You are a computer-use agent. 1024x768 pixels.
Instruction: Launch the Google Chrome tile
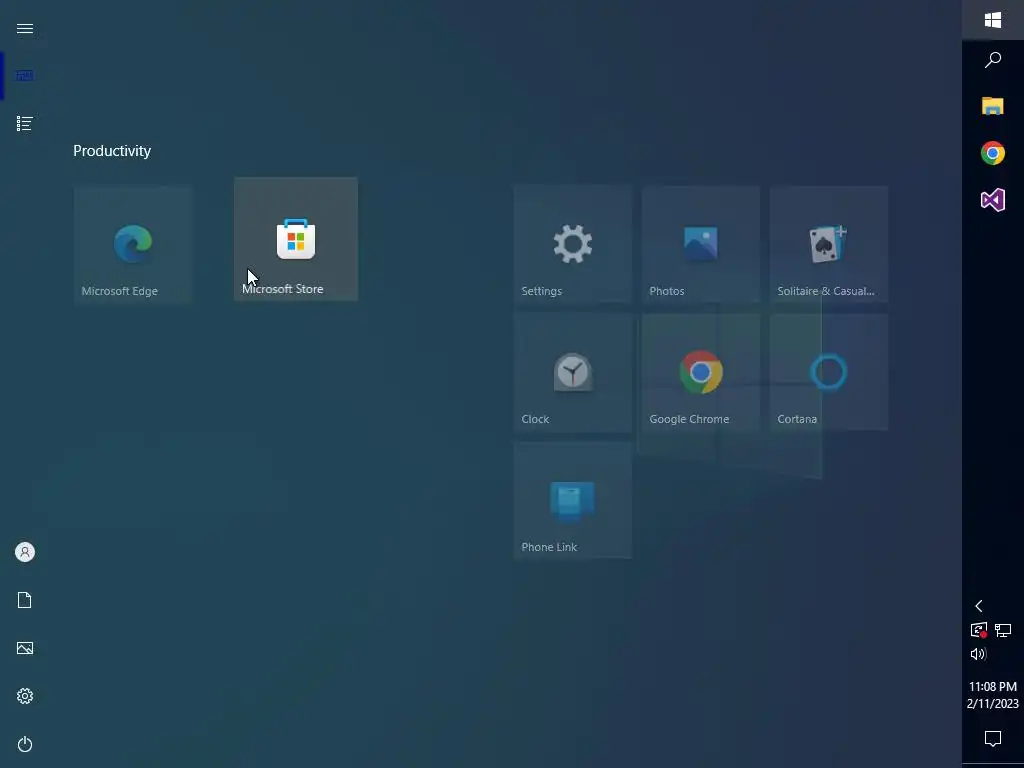(701, 372)
